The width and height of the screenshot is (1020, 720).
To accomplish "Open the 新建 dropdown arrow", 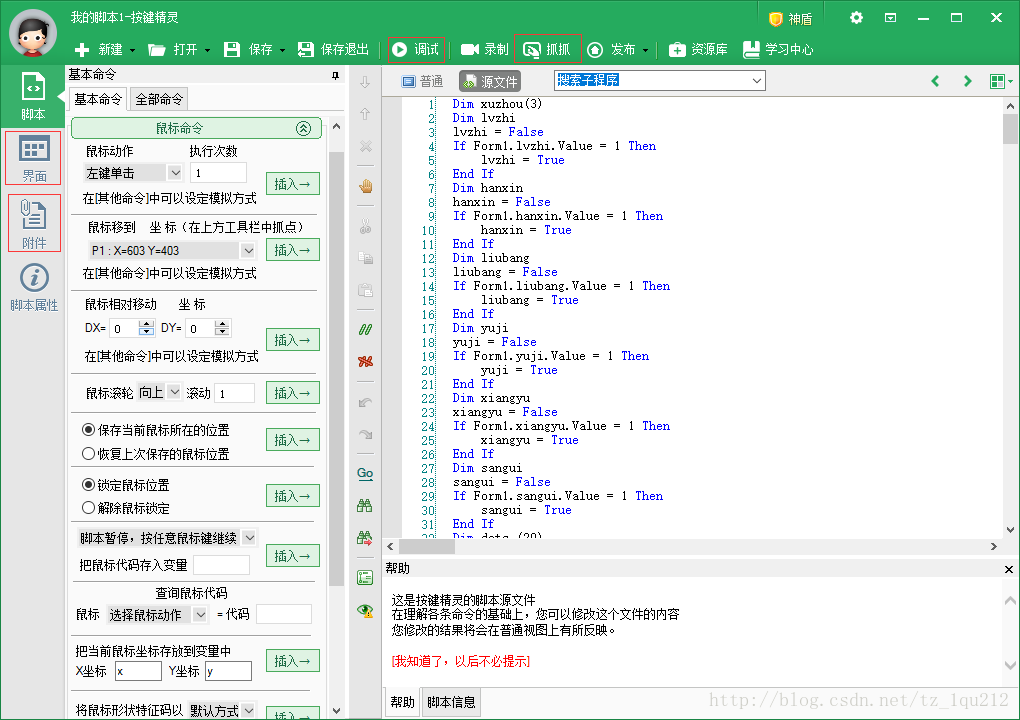I will tap(132, 50).
